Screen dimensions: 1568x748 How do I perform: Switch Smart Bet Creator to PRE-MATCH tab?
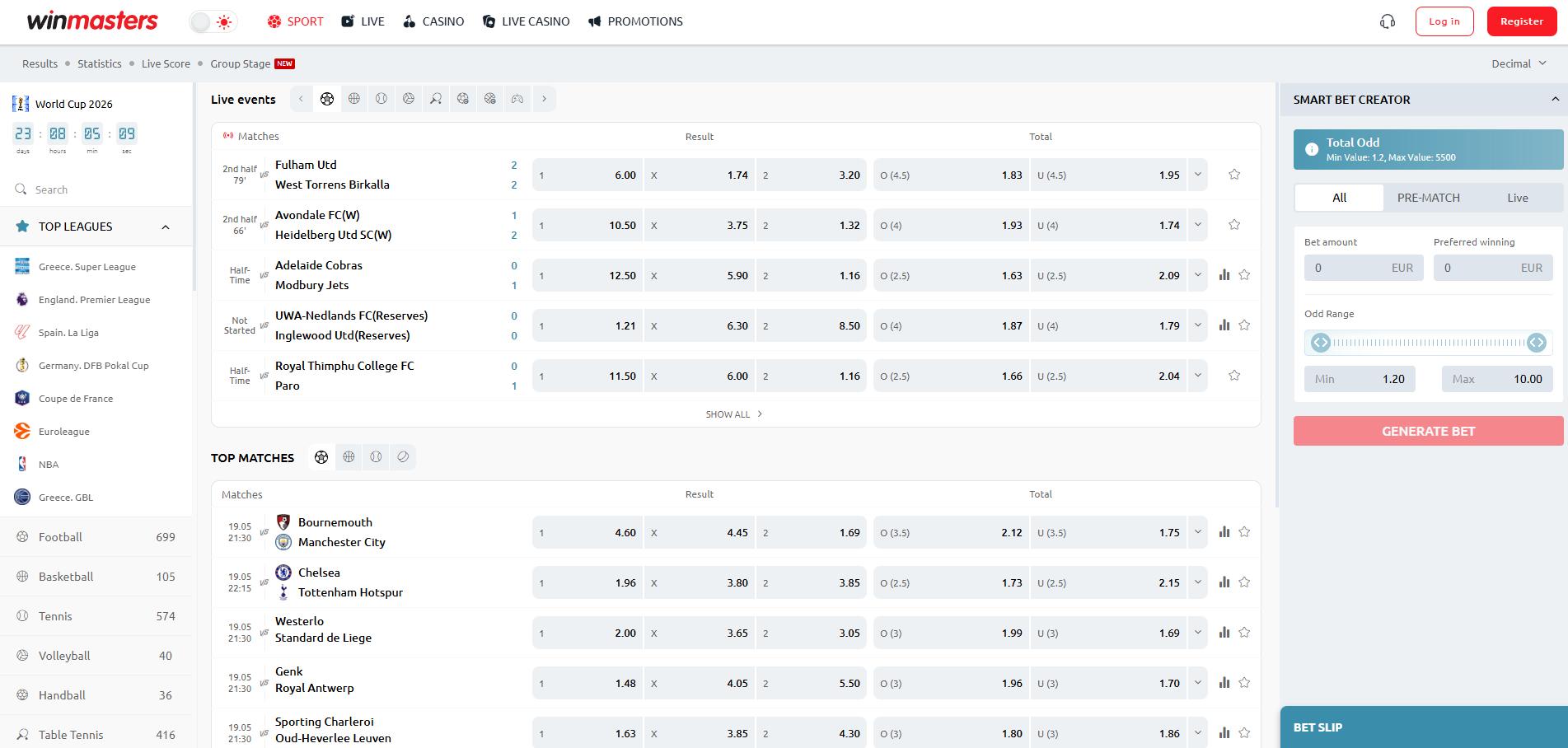[1428, 198]
